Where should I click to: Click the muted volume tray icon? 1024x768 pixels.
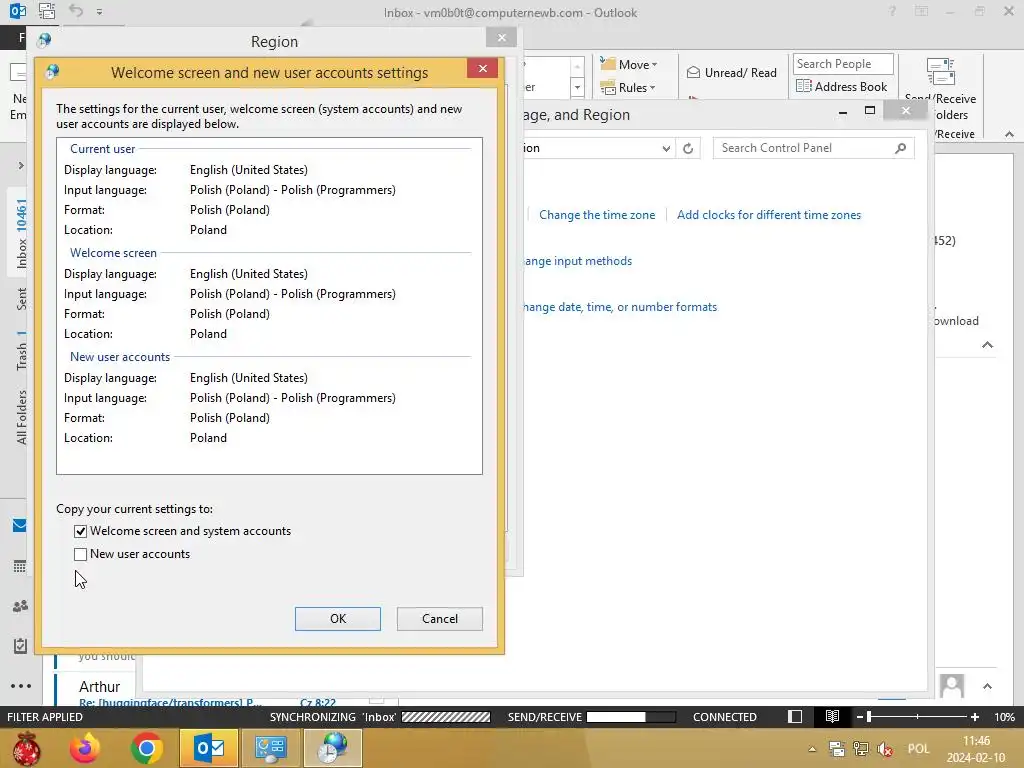pos(886,749)
